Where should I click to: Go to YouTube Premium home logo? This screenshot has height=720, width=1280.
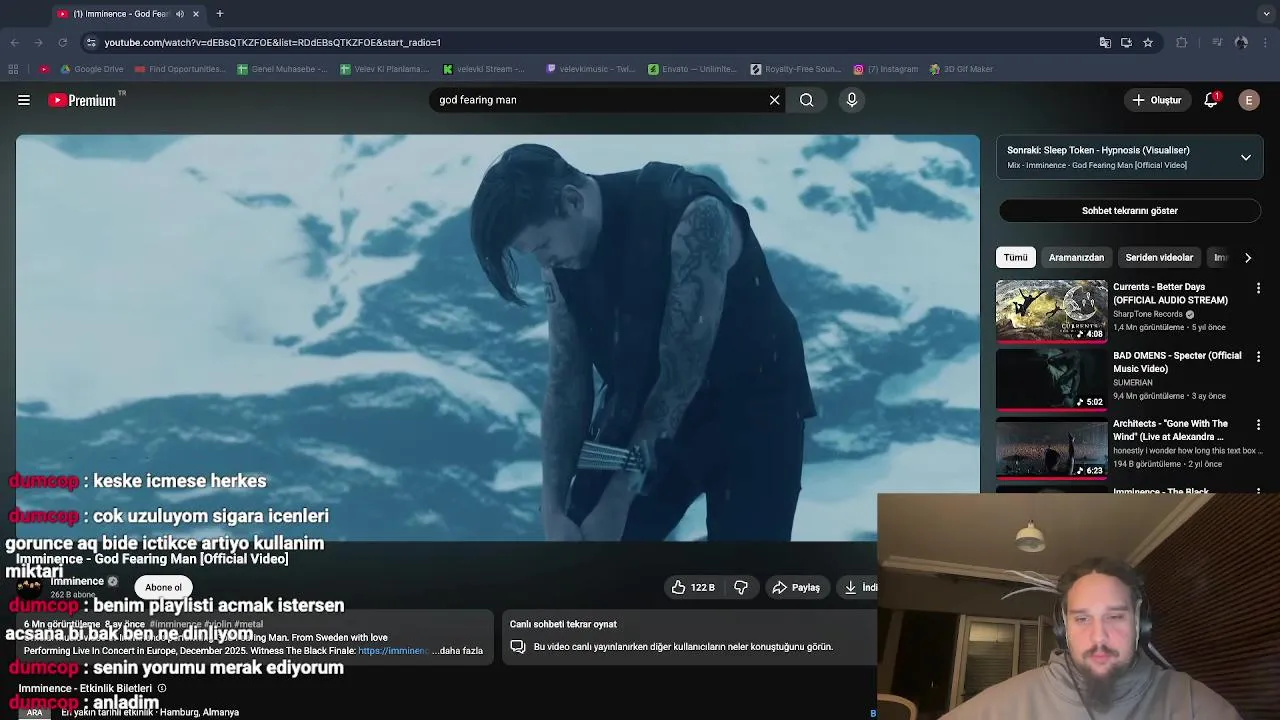point(84,100)
